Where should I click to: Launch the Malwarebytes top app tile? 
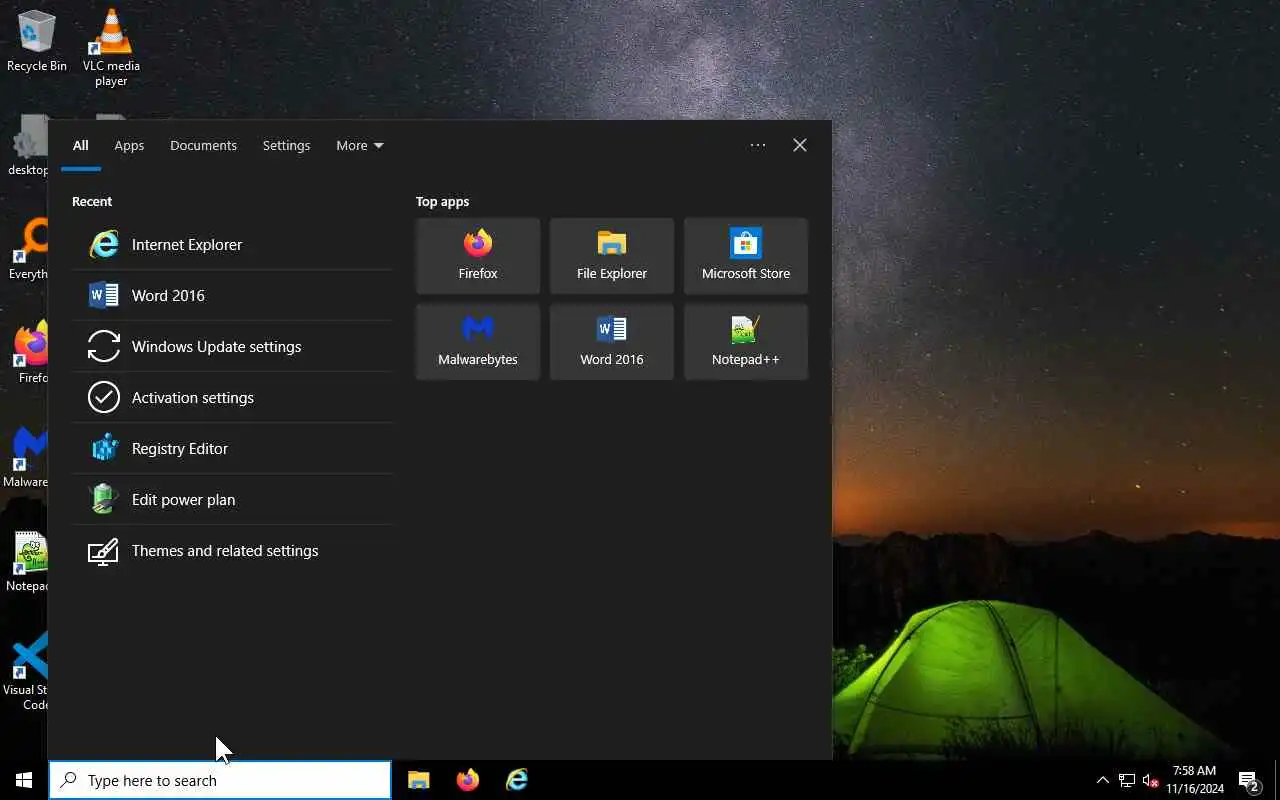[478, 342]
